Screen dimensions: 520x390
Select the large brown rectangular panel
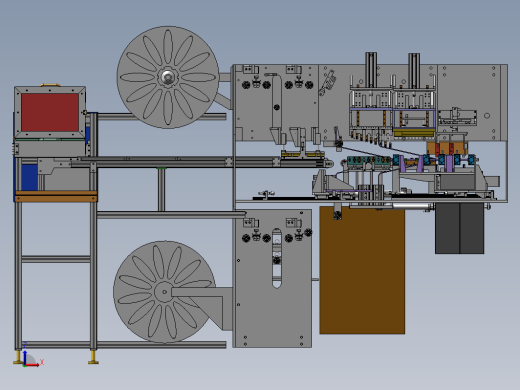point(362,271)
